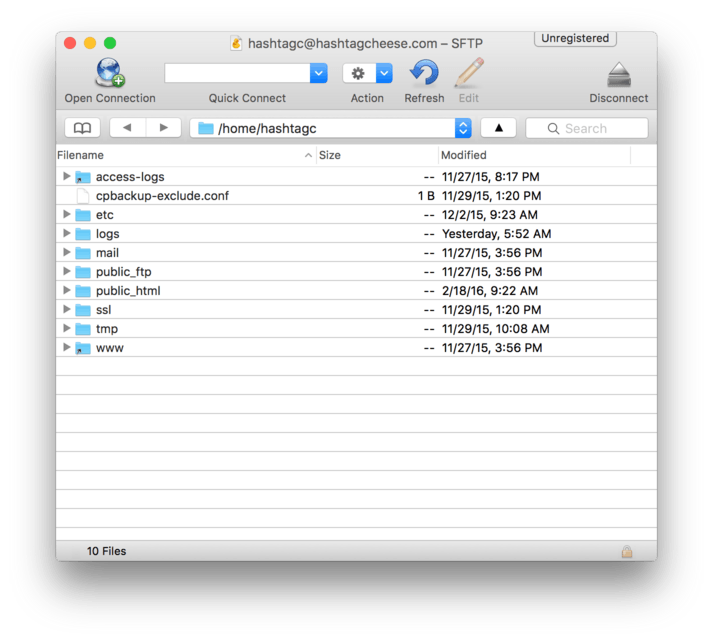Click the public_ftp folder name

click(x=124, y=272)
